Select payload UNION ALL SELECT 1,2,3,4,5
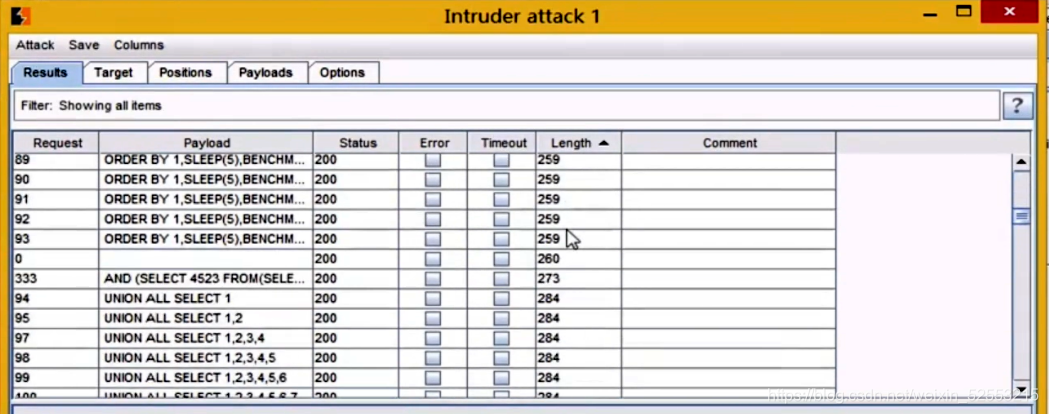The image size is (1049, 414). coord(206,358)
